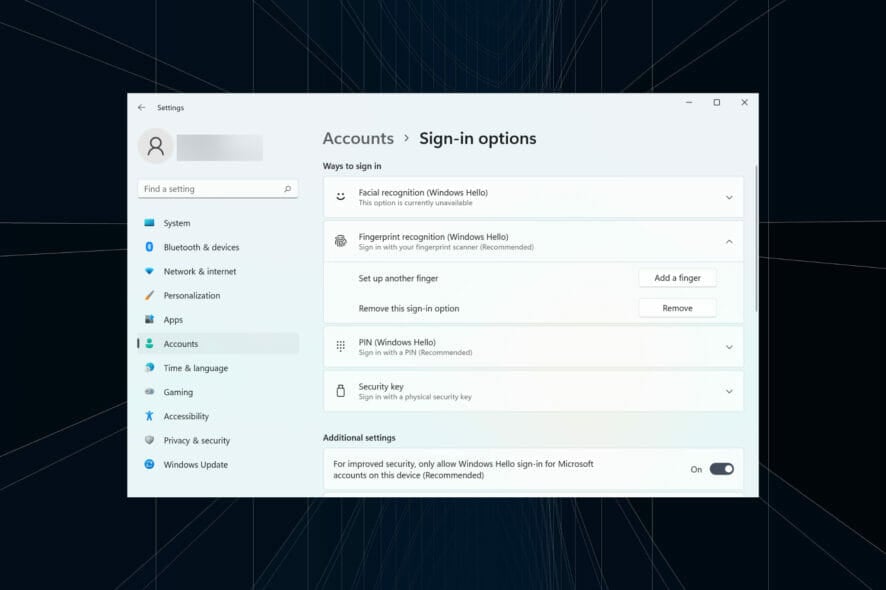Click the user profile avatar icon

(x=155, y=146)
